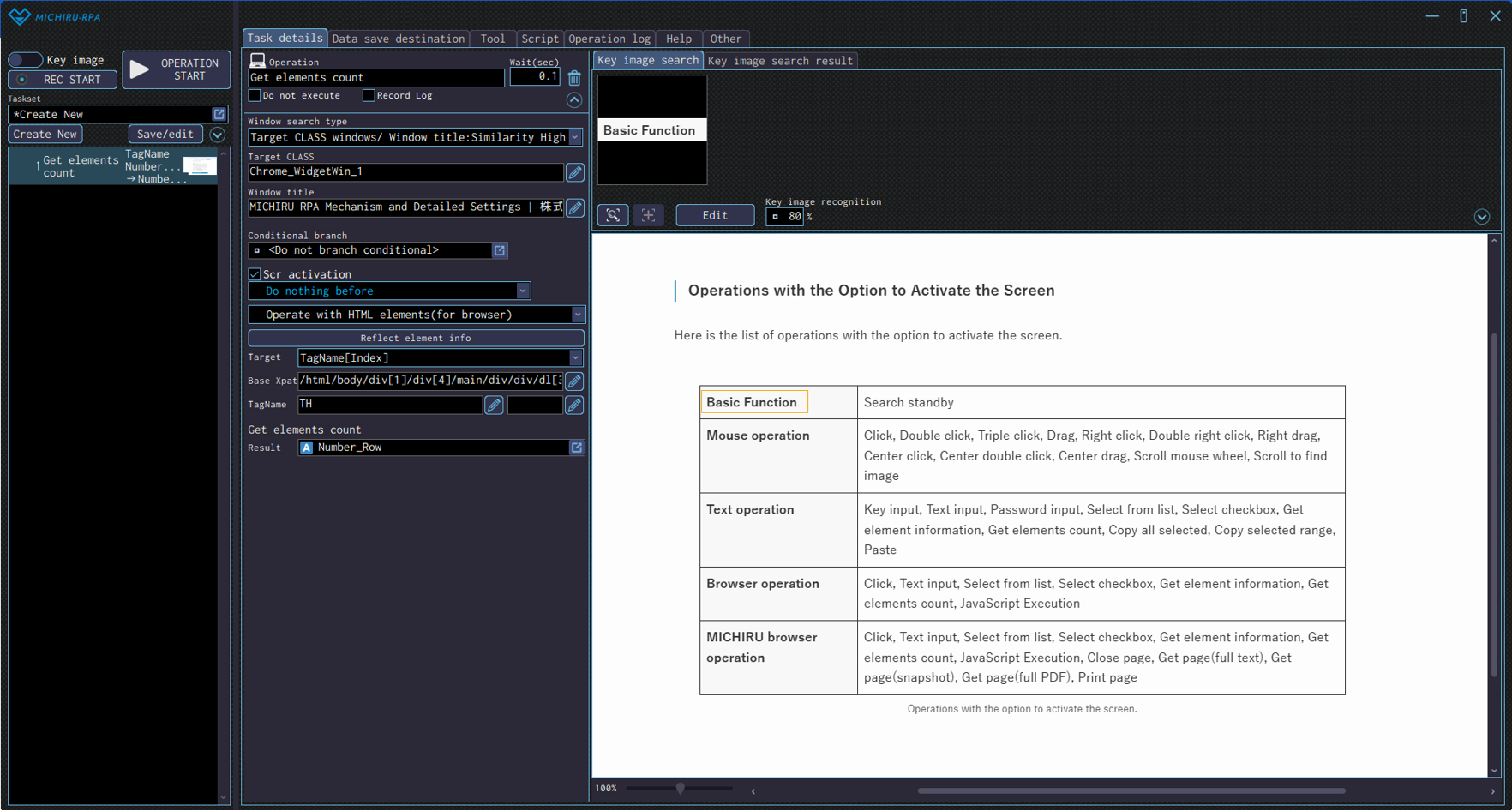Click the edit icon next to Base Xpath

(575, 381)
